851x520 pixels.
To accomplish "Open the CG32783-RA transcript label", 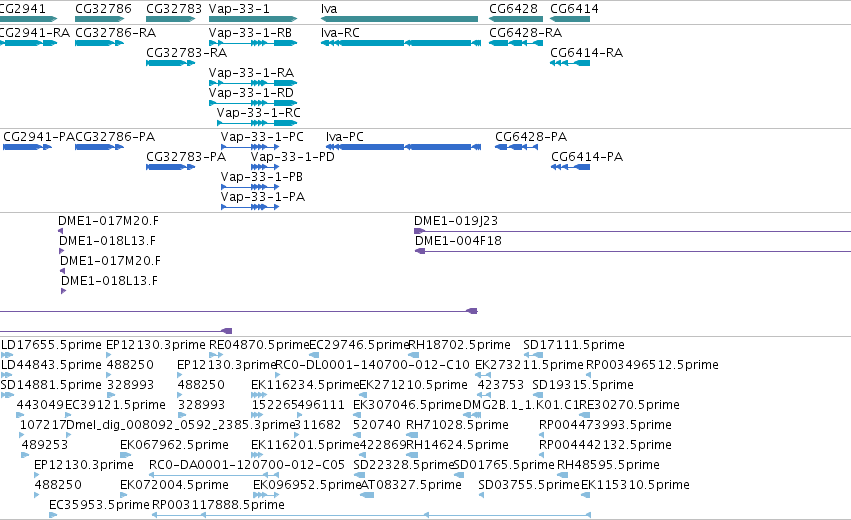I will [x=187, y=53].
